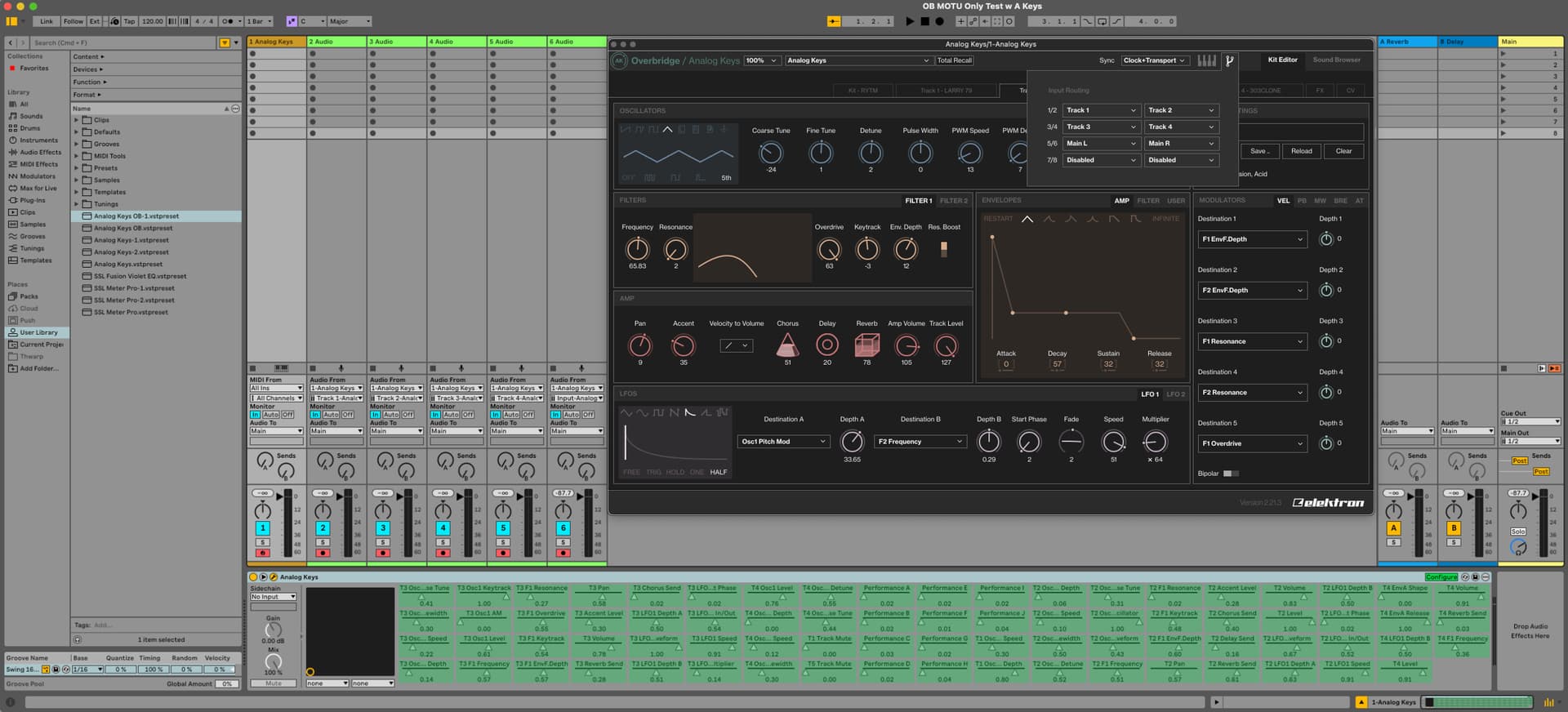Expand the Presets folder in browser
The image size is (1568, 712).
coord(77,168)
